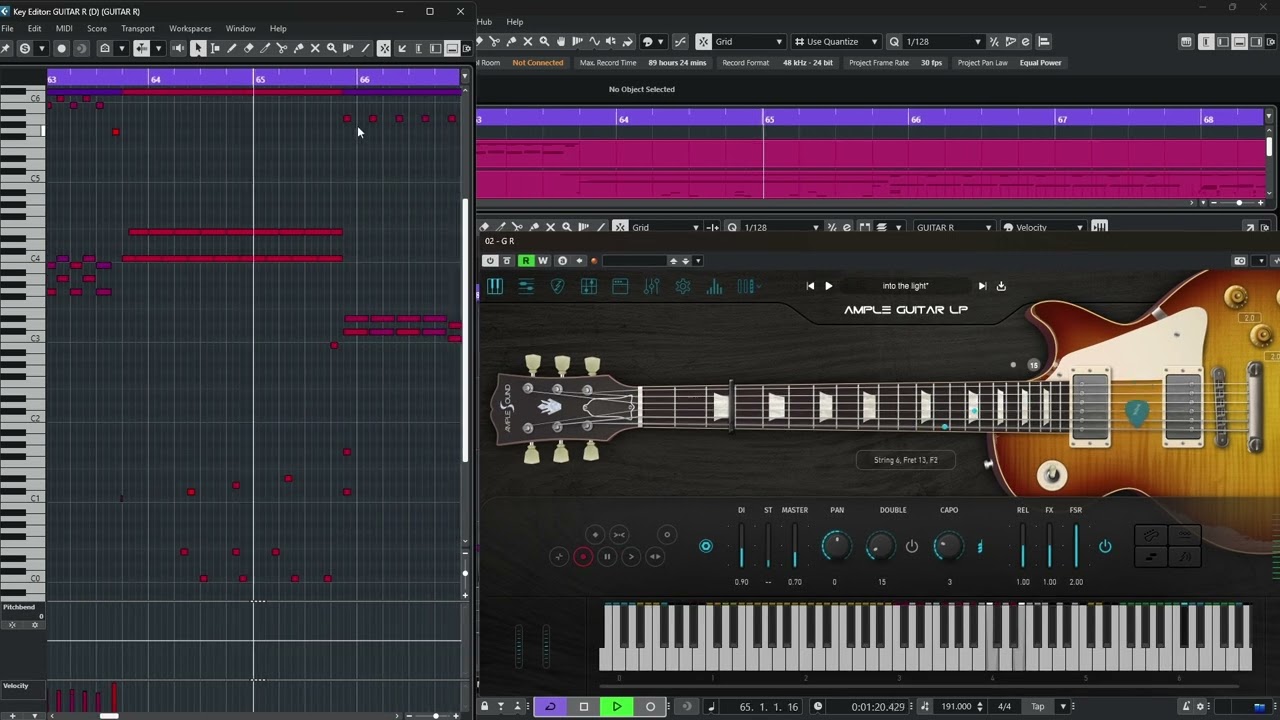Open the Workspaces menu
The width and height of the screenshot is (1280, 720).
190,28
